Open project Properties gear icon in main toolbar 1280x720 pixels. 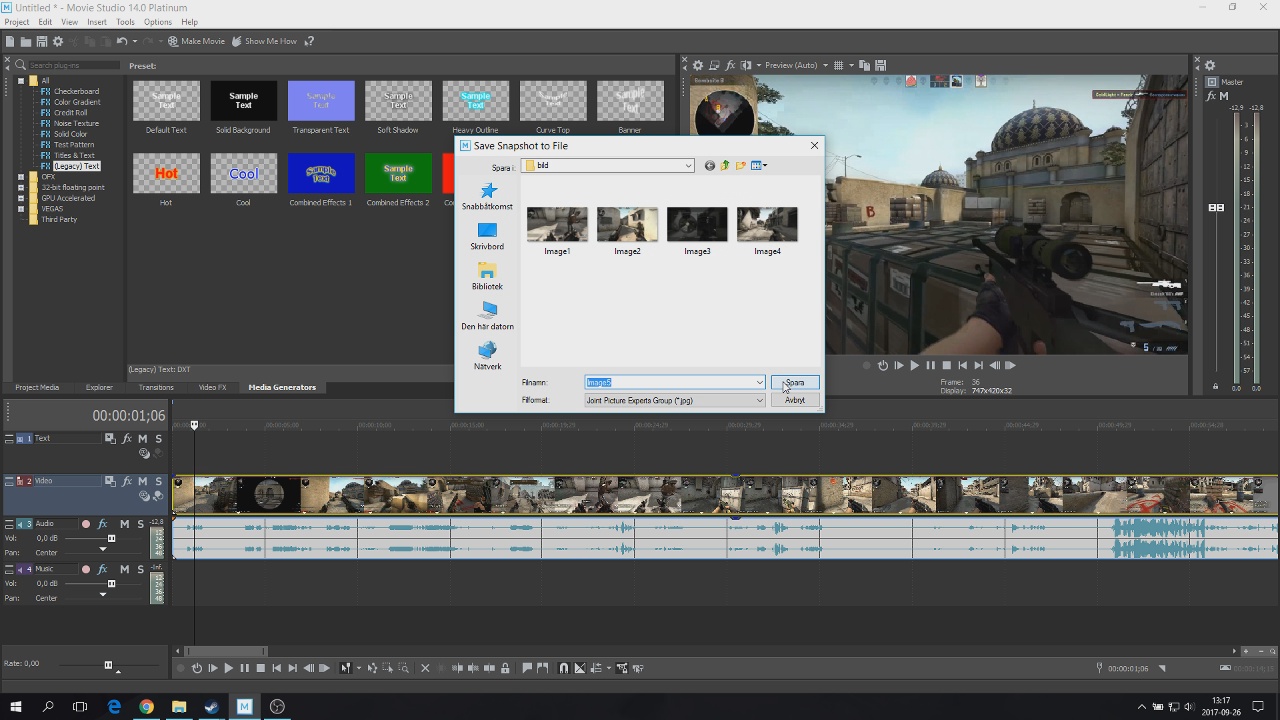coord(58,41)
